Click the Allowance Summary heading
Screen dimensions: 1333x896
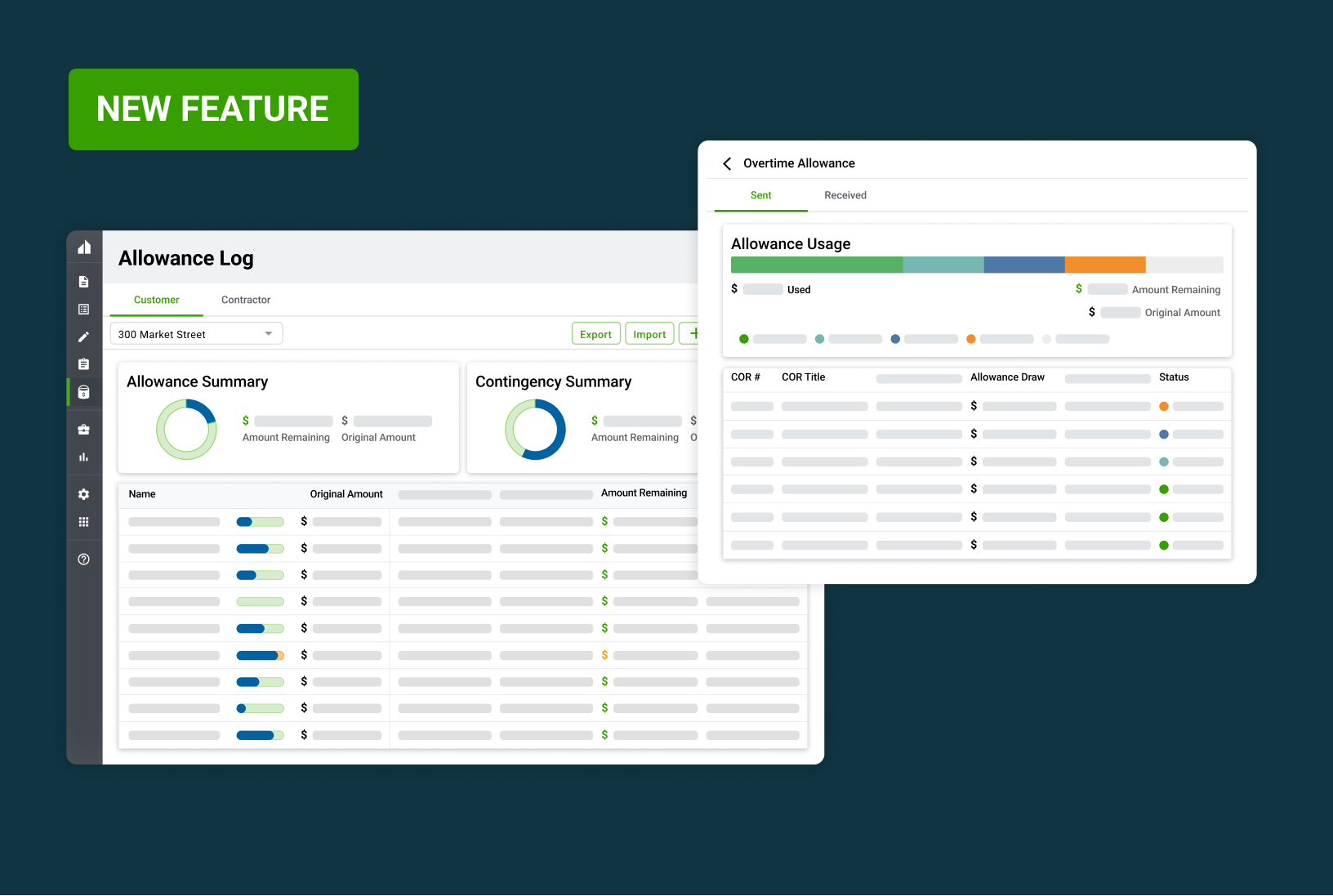coord(197,381)
